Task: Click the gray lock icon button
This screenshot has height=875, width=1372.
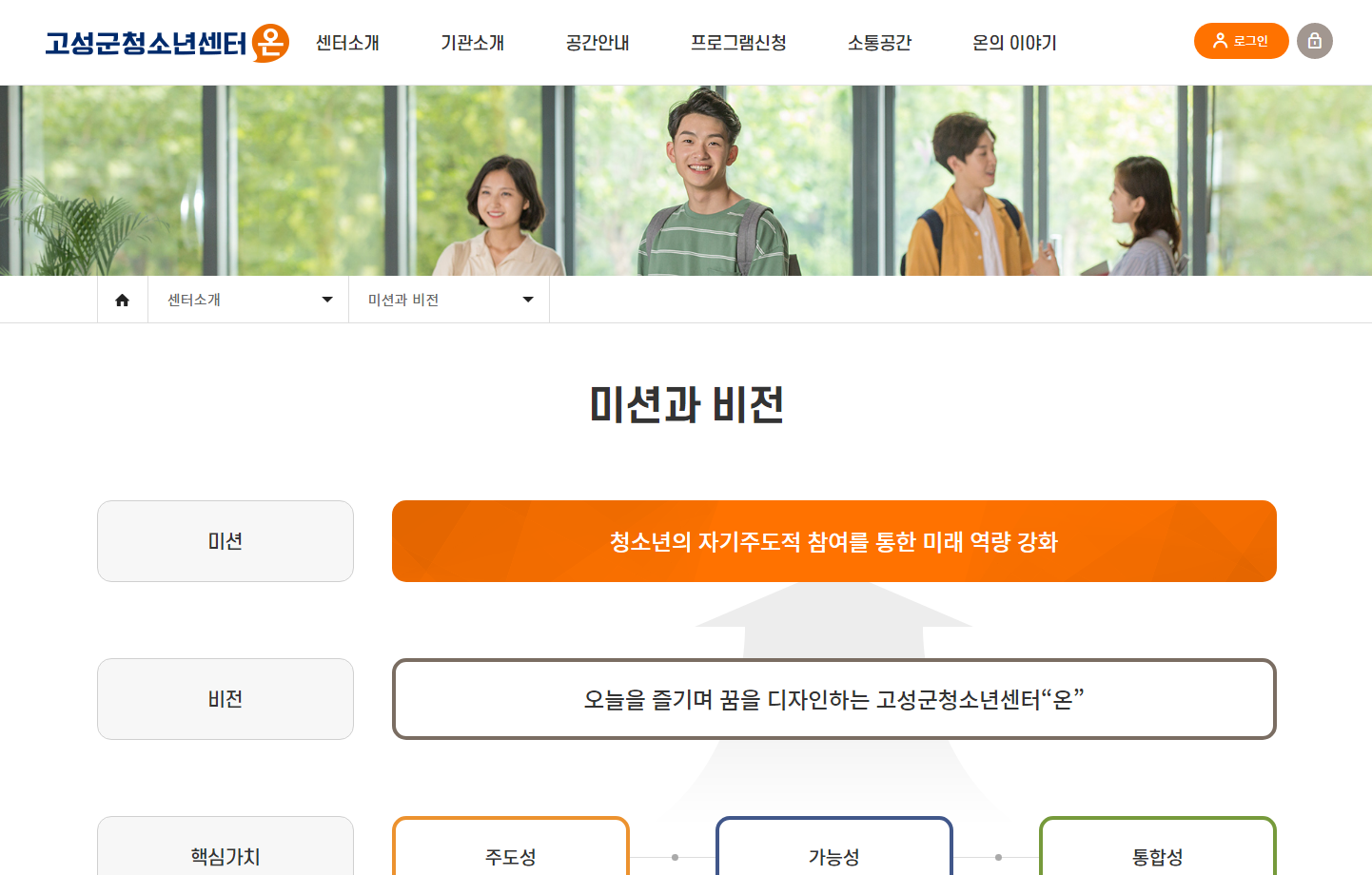Action: 1315,41
